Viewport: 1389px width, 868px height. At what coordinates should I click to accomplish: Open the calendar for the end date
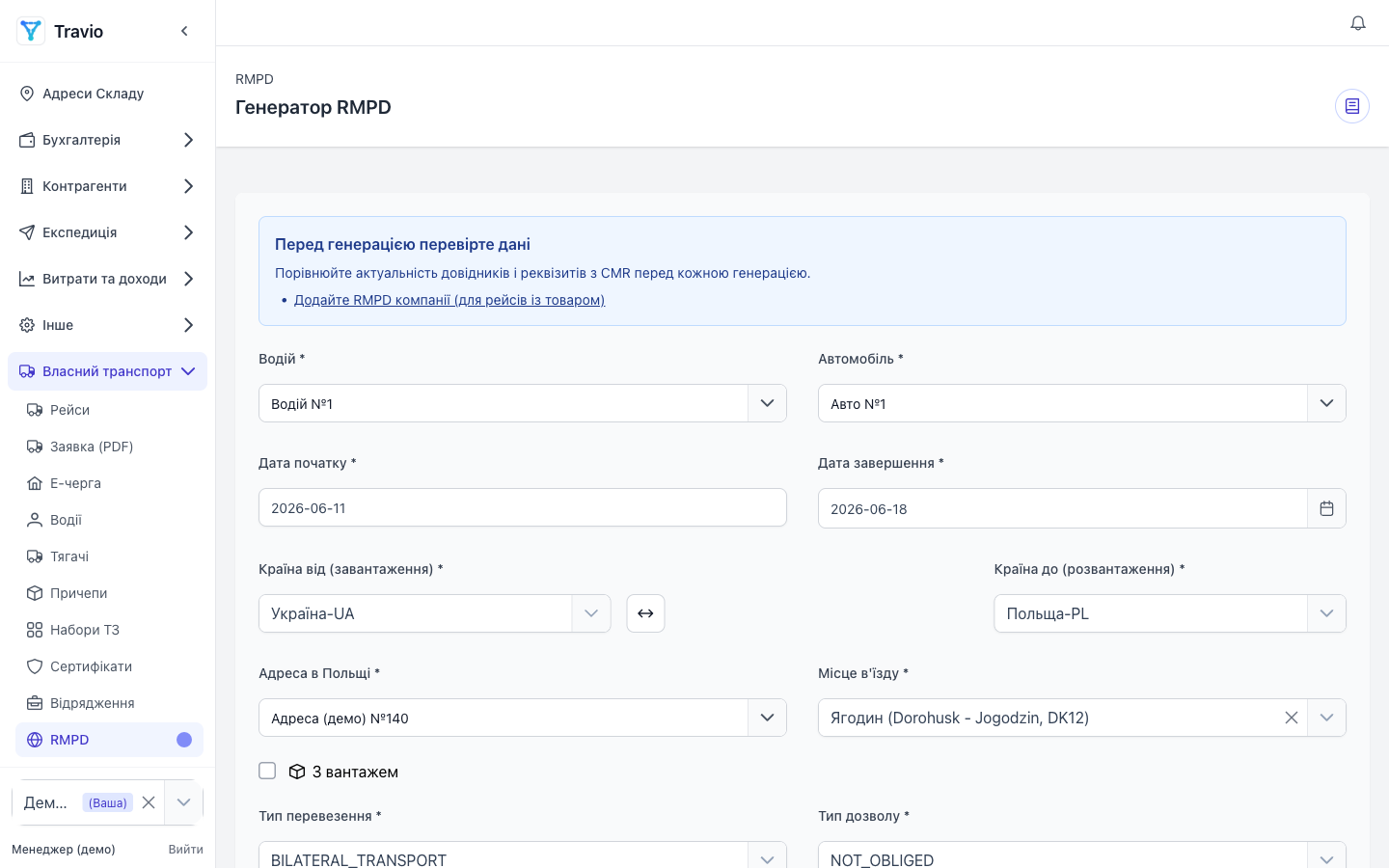tap(1326, 508)
